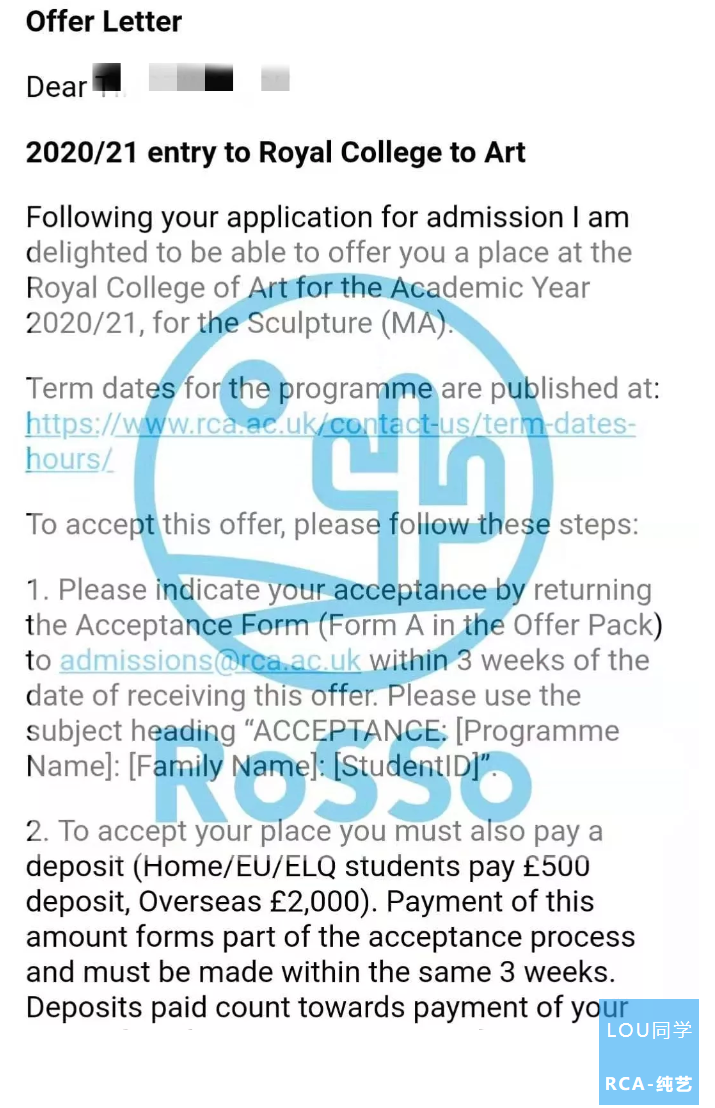This screenshot has width=715, height=1108.
Task: Click the admissions@rca.ac.uk email link
Action: [211, 661]
